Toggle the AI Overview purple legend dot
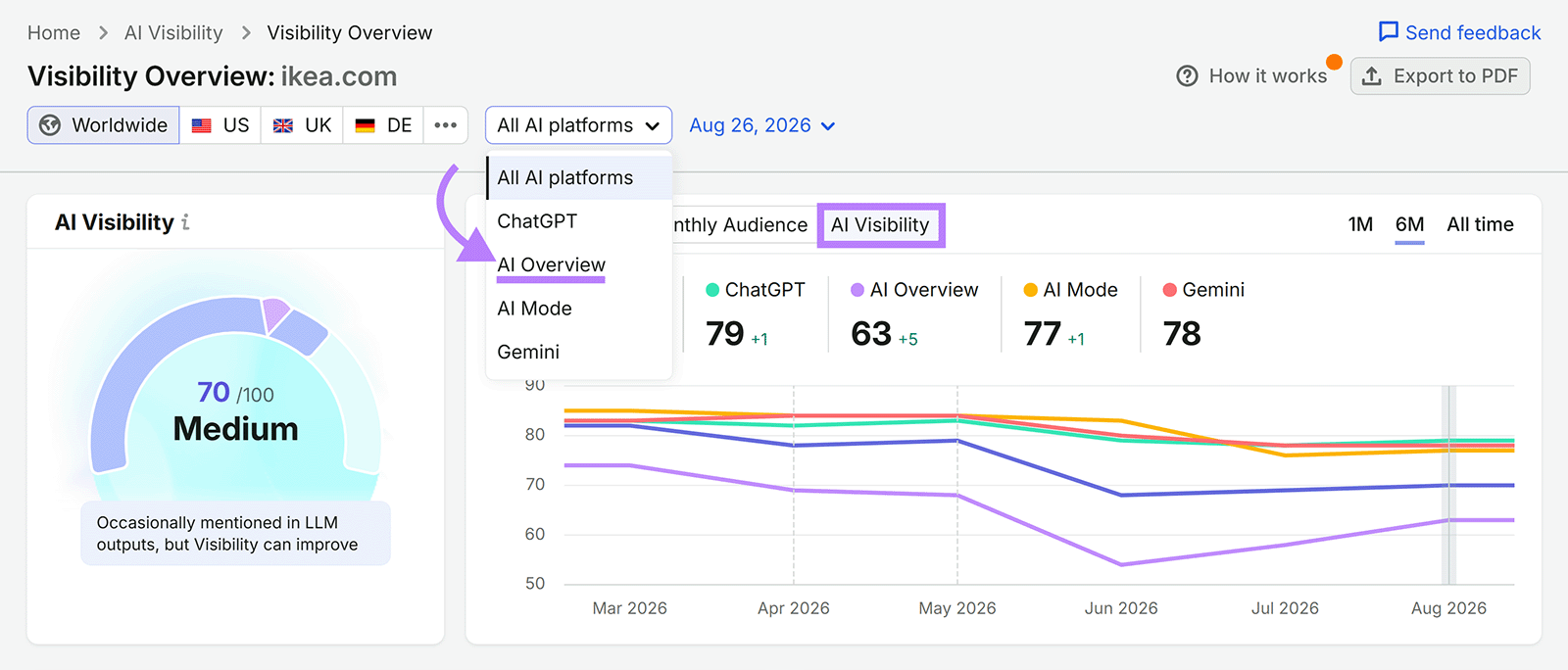This screenshot has width=1568, height=670. pyautogui.click(x=857, y=290)
